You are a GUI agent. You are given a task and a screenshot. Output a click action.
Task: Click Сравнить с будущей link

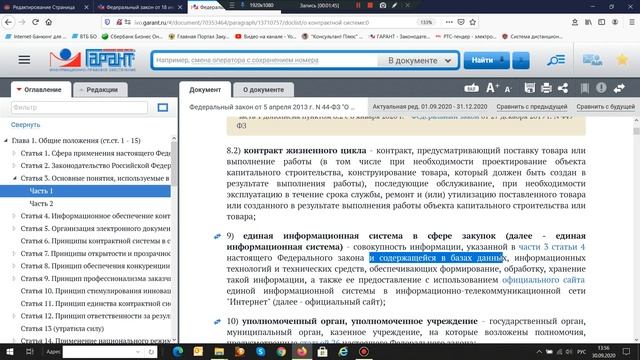(x=606, y=107)
